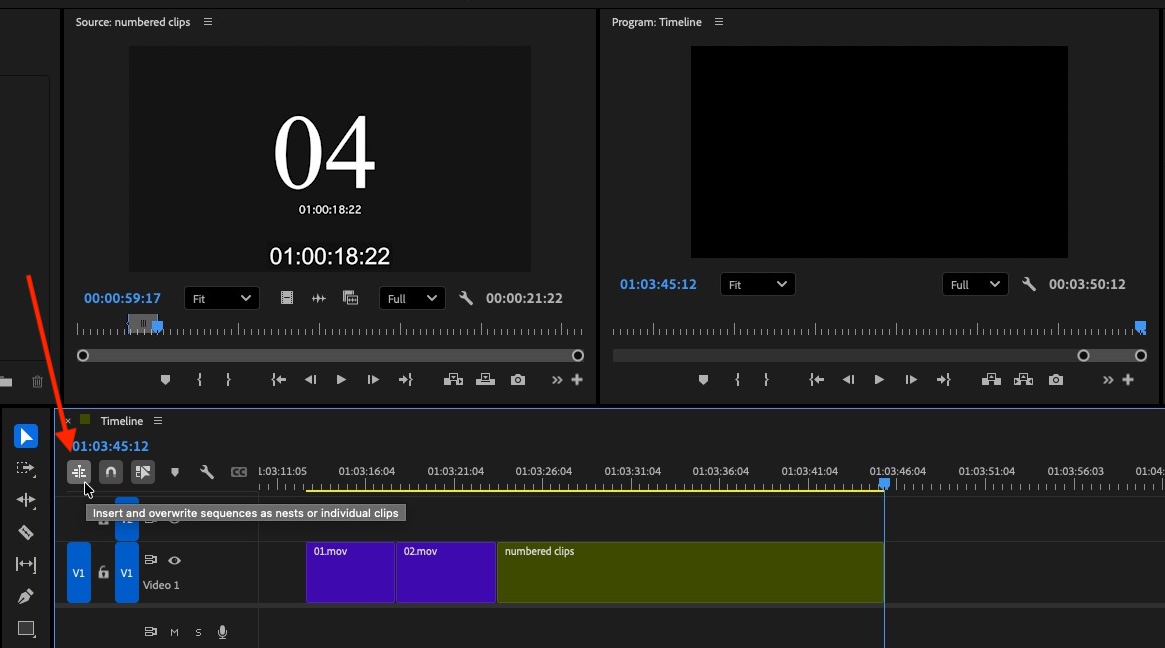Solo the audio track S button
The height and width of the screenshot is (648, 1165).
click(198, 632)
